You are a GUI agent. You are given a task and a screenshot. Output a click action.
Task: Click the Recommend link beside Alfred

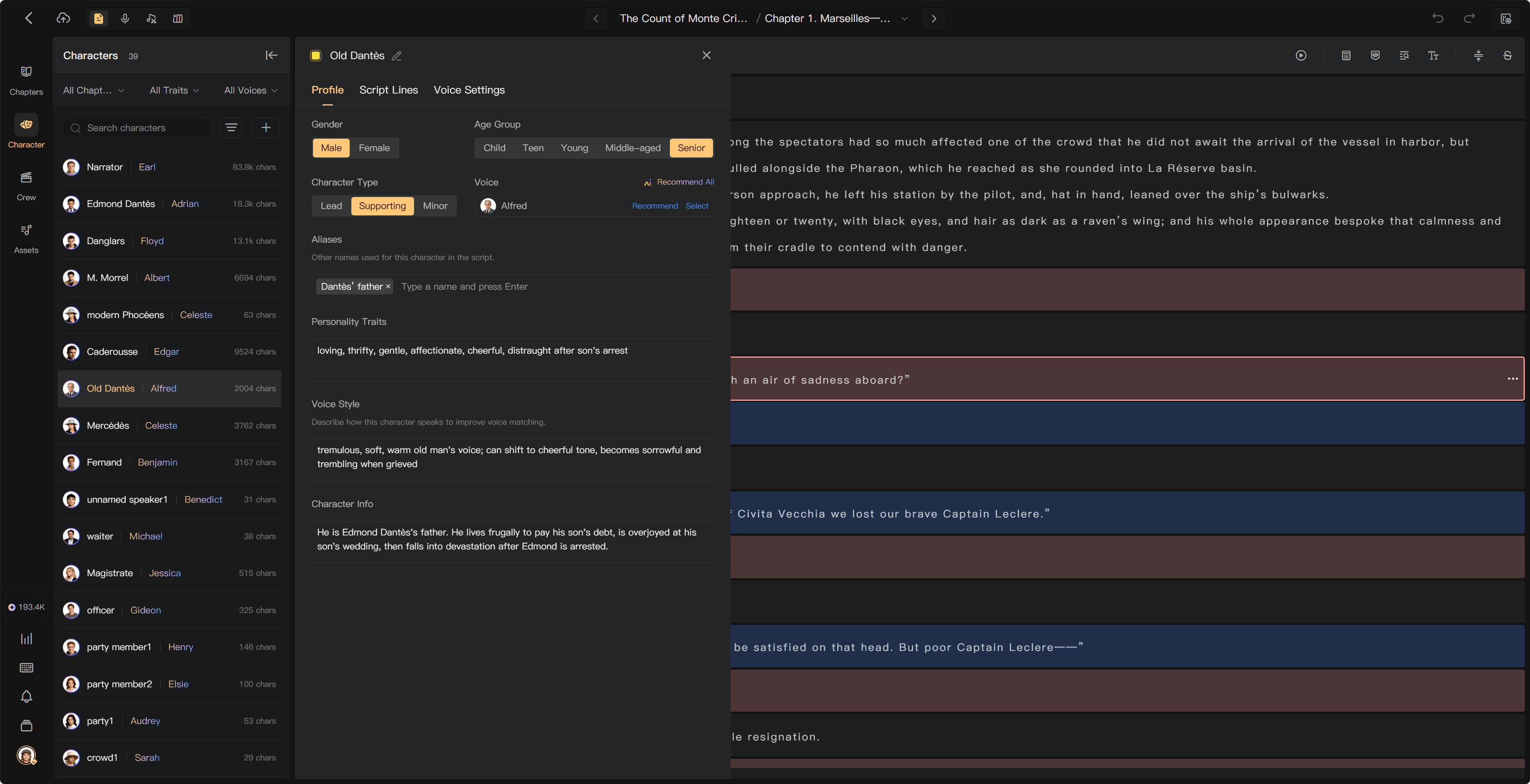pos(655,206)
